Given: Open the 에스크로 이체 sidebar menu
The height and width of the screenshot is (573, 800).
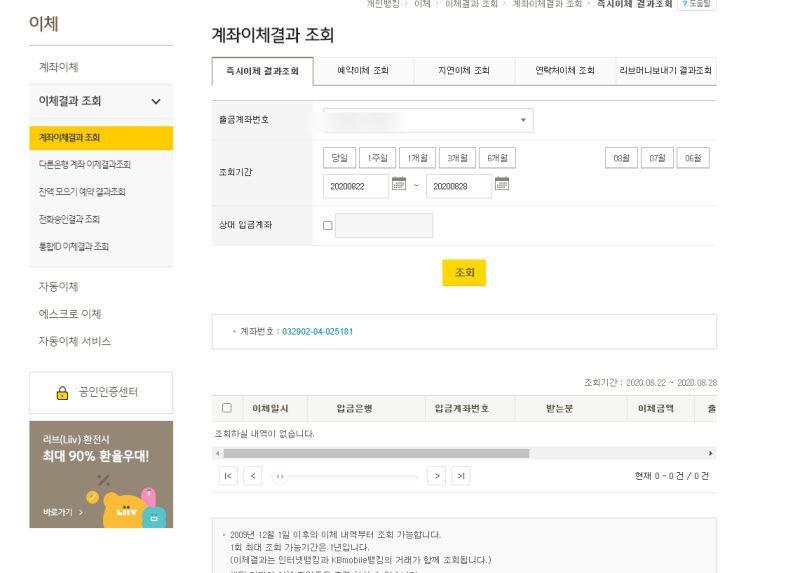Looking at the screenshot, I should pyautogui.click(x=70, y=314).
